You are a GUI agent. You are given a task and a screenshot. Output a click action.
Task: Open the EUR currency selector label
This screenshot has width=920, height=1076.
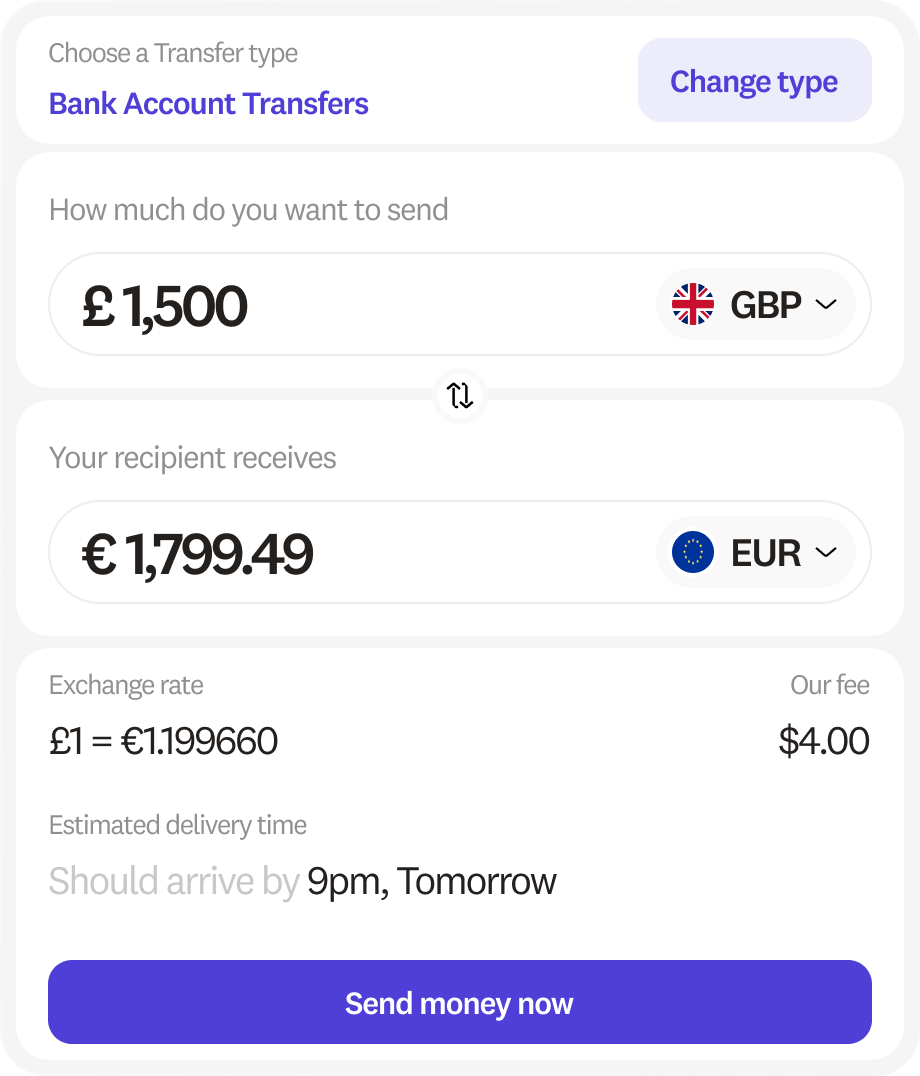[766, 552]
